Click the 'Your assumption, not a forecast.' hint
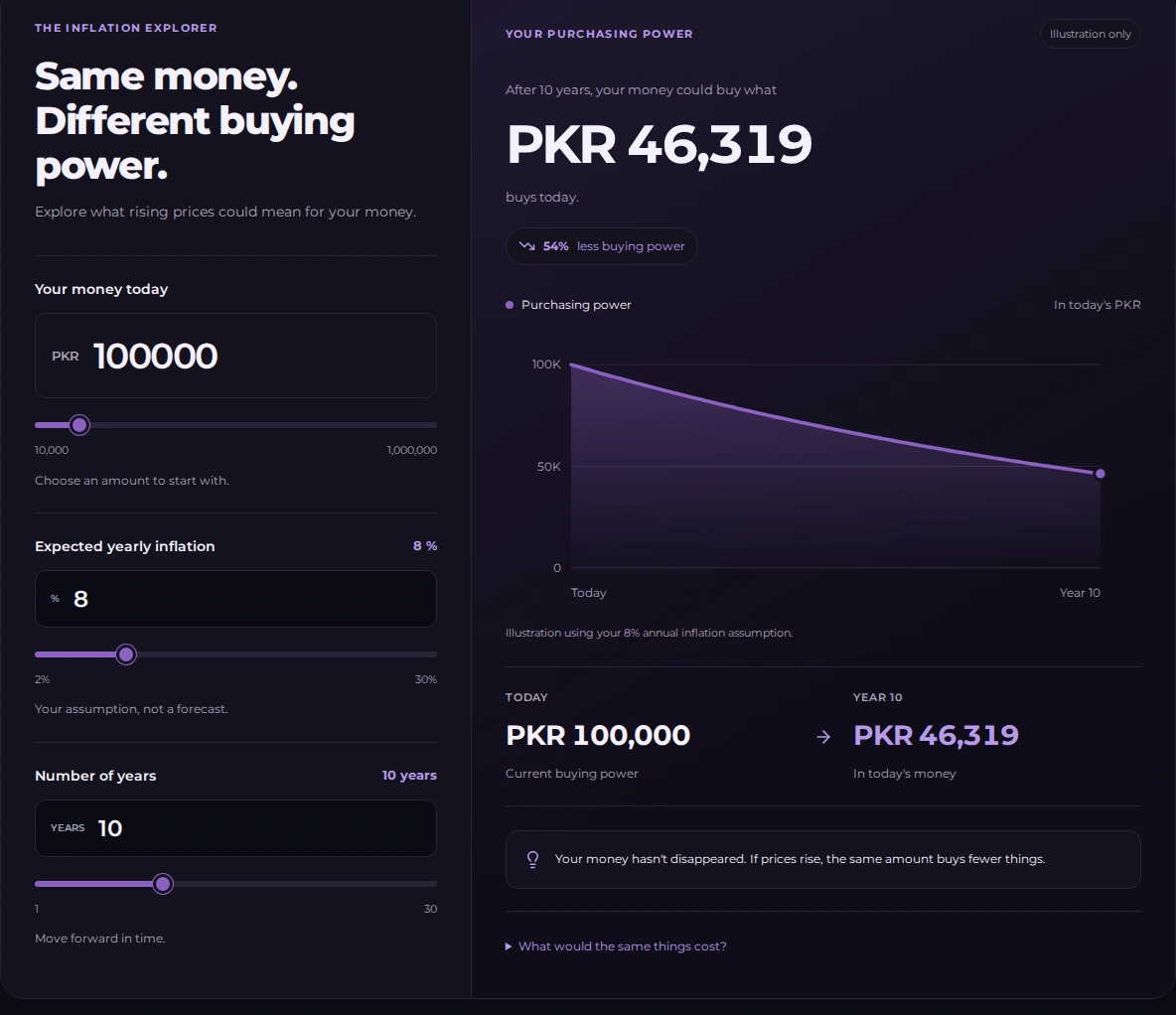Viewport: 1176px width, 1015px height. pos(131,709)
